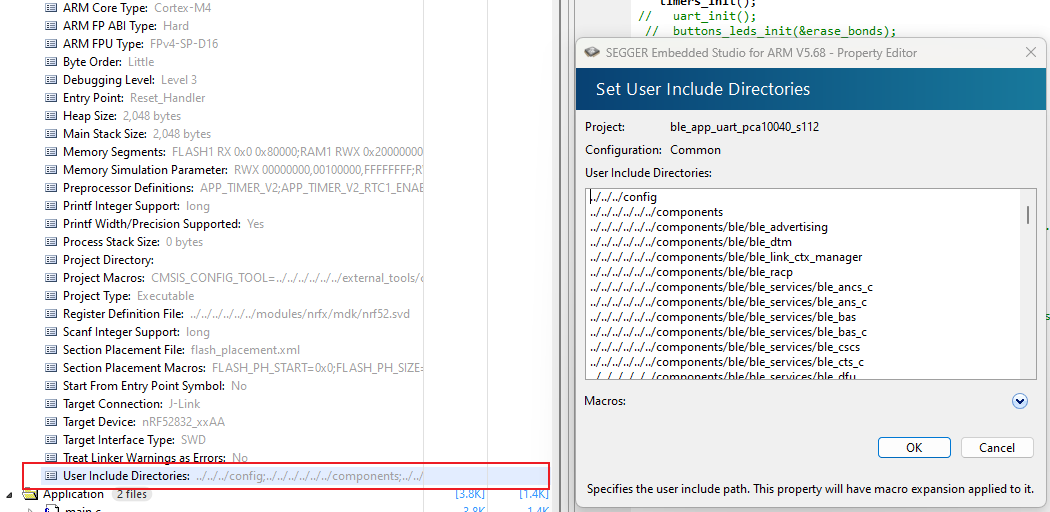Click the property icon beside ARM Core Type
Viewport: 1050px width, 512px height.
(x=50, y=8)
